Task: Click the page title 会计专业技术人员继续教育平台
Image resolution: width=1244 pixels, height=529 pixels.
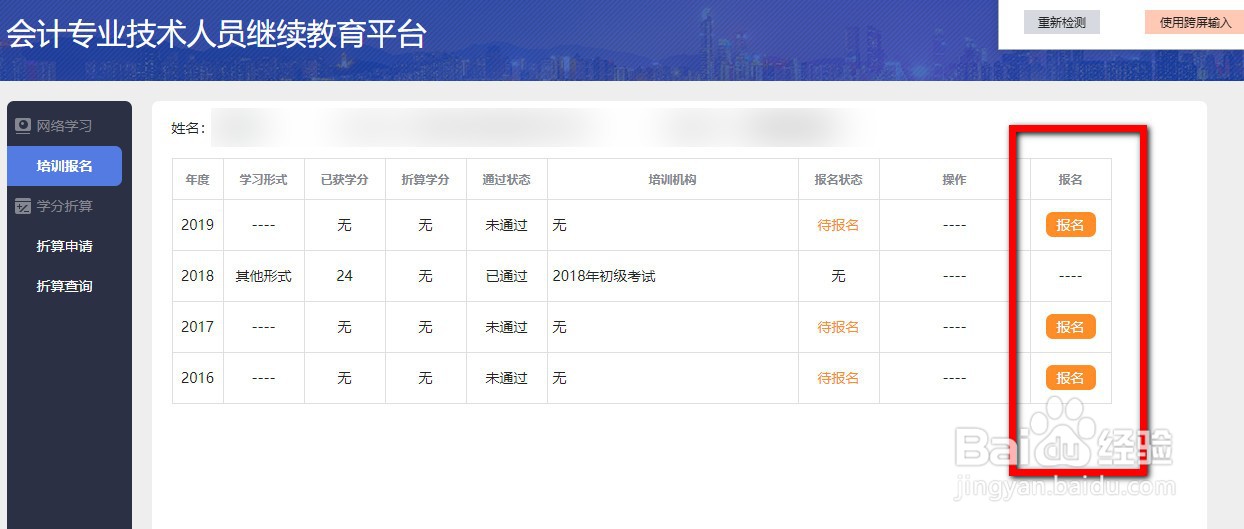Action: 217,33
